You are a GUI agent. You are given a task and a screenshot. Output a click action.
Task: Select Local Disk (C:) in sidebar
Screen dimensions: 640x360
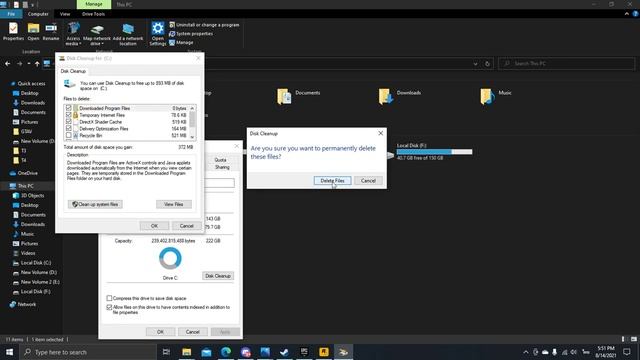pyautogui.click(x=36, y=263)
